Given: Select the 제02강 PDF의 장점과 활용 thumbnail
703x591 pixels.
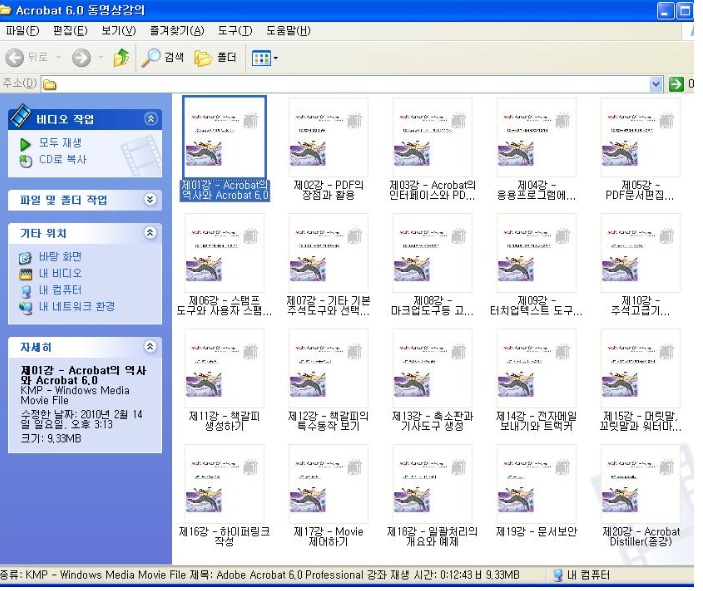Looking at the screenshot, I should click(x=328, y=137).
